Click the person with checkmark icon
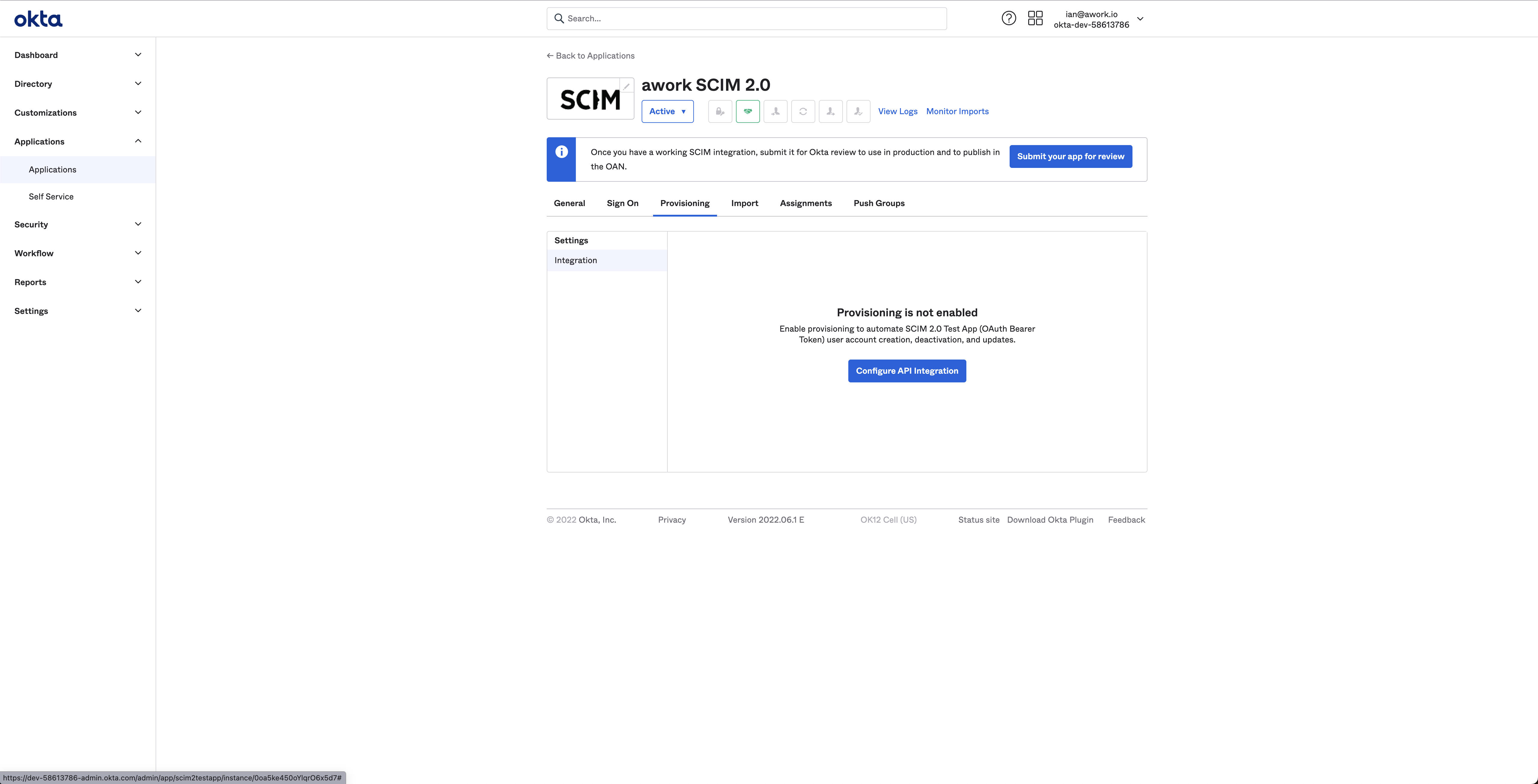1538x784 pixels. [x=859, y=112]
